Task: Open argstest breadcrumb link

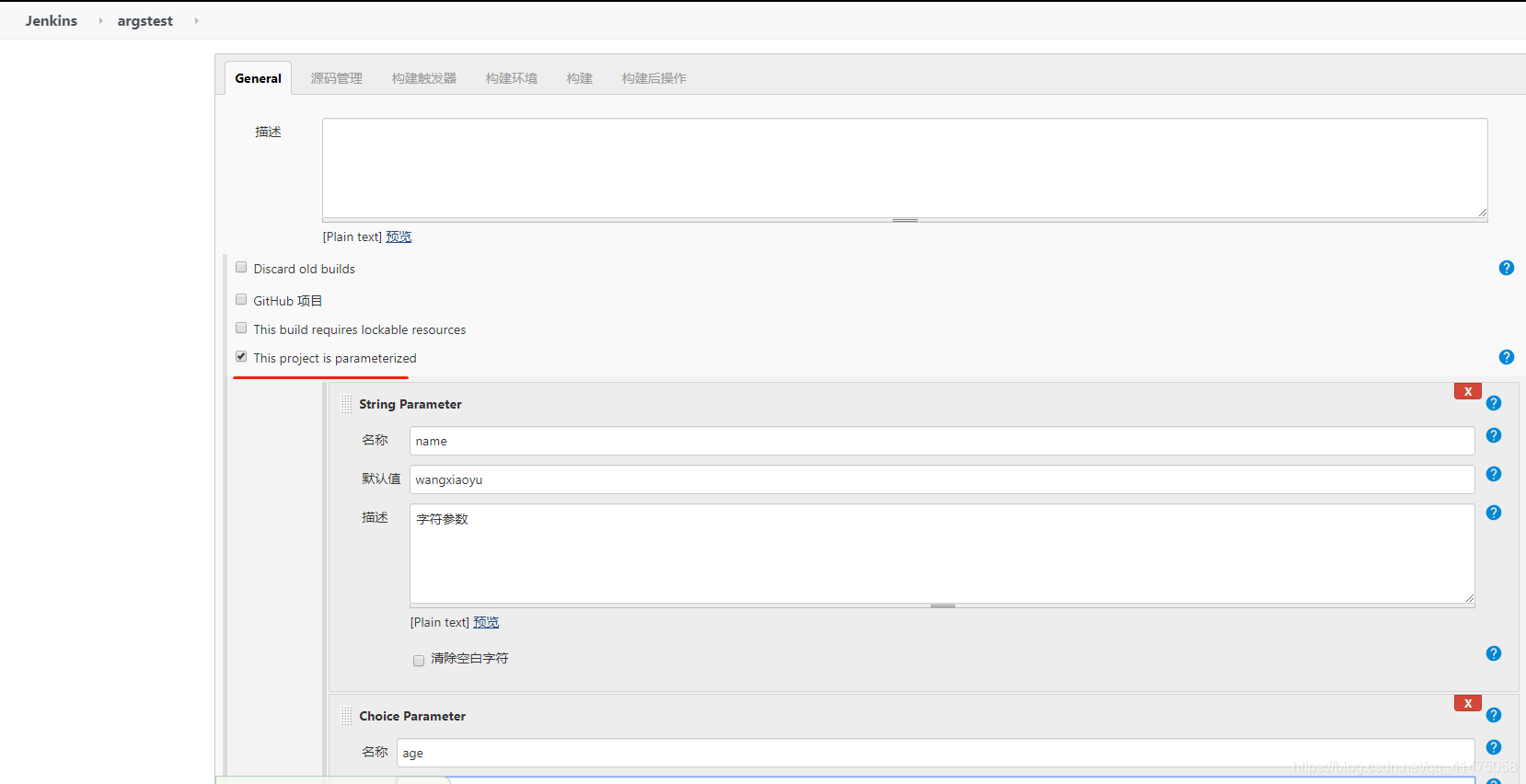Action: click(145, 21)
